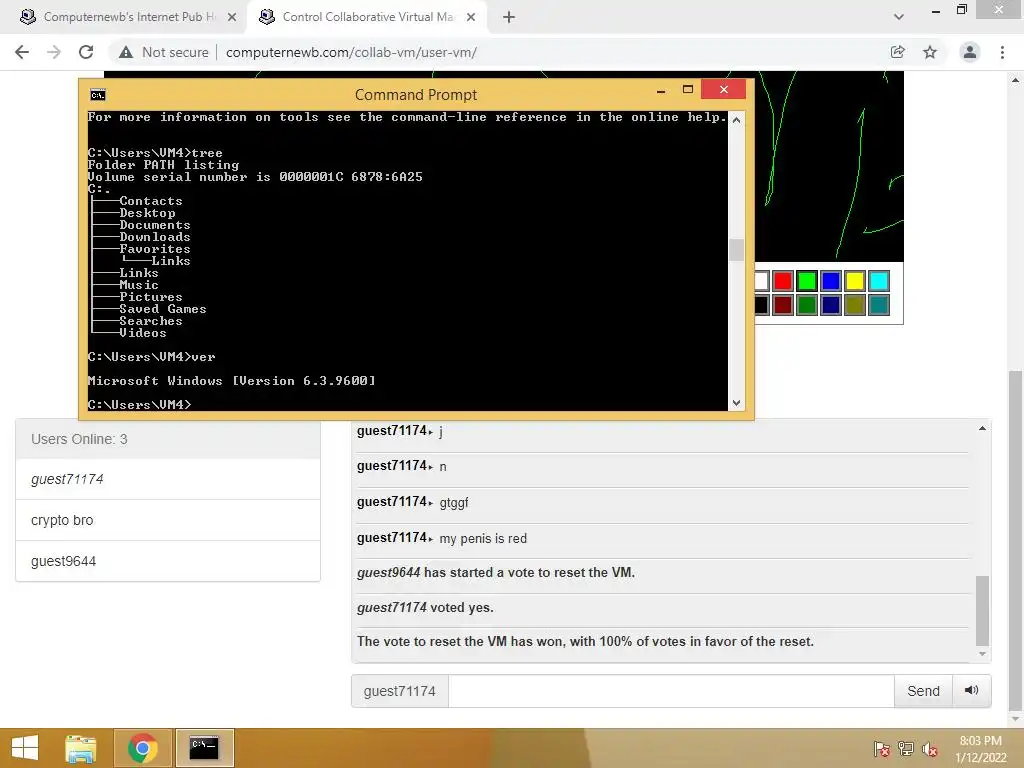Screen dimensions: 1024x768
Task: Click 'guest71174 voted yes.' message
Action: (x=425, y=607)
